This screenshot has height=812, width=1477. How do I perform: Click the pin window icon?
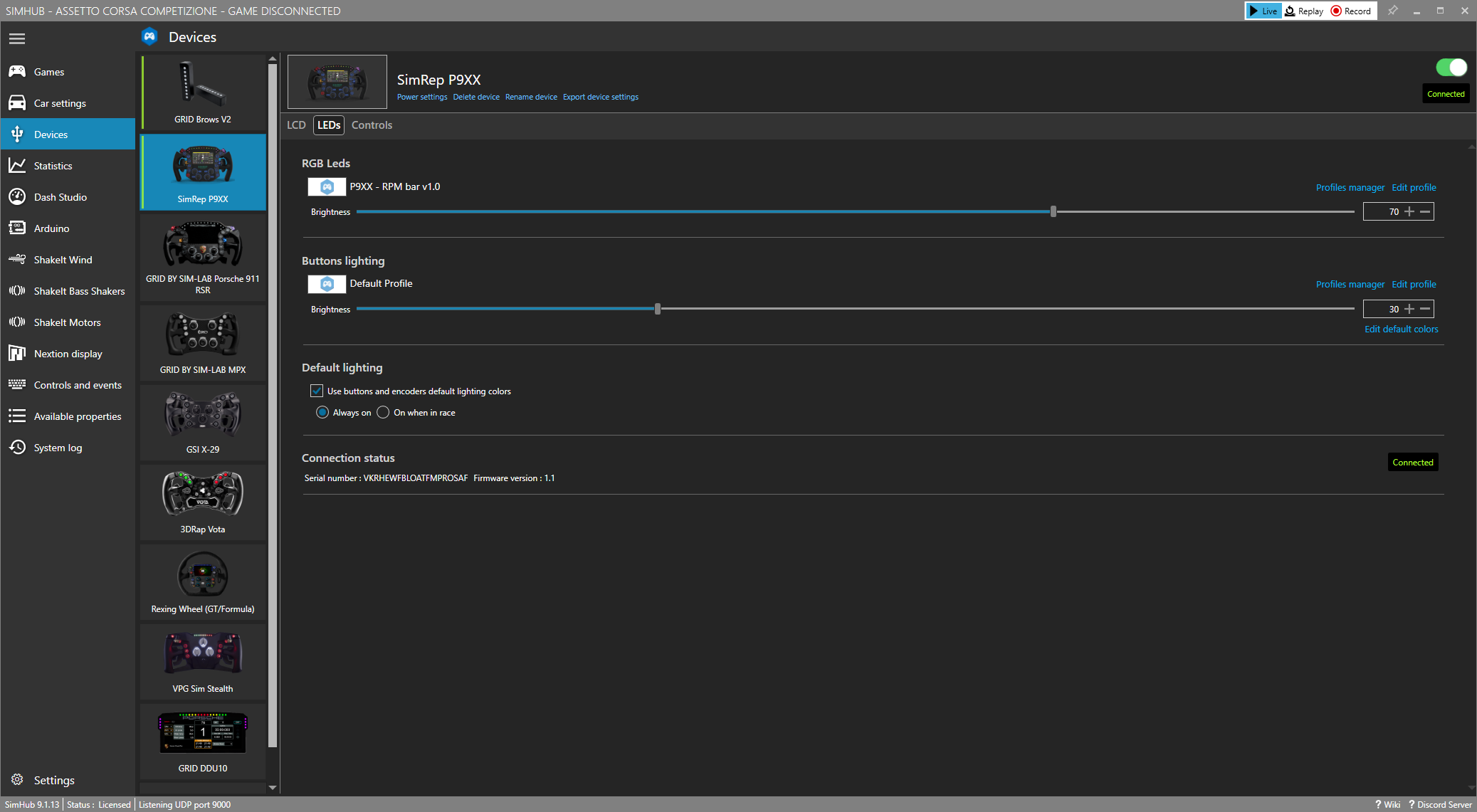(x=1392, y=11)
